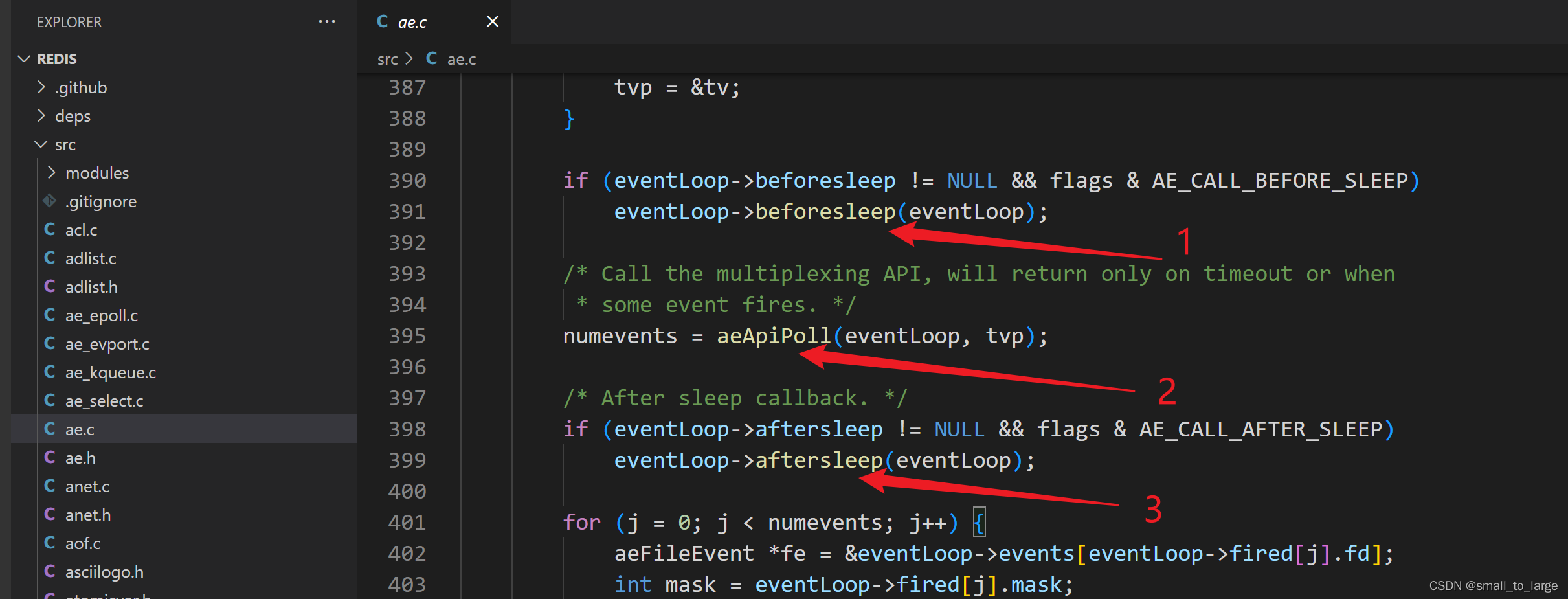Click line number 401 in the gutter
Screen dimensions: 1568x599
(407, 522)
